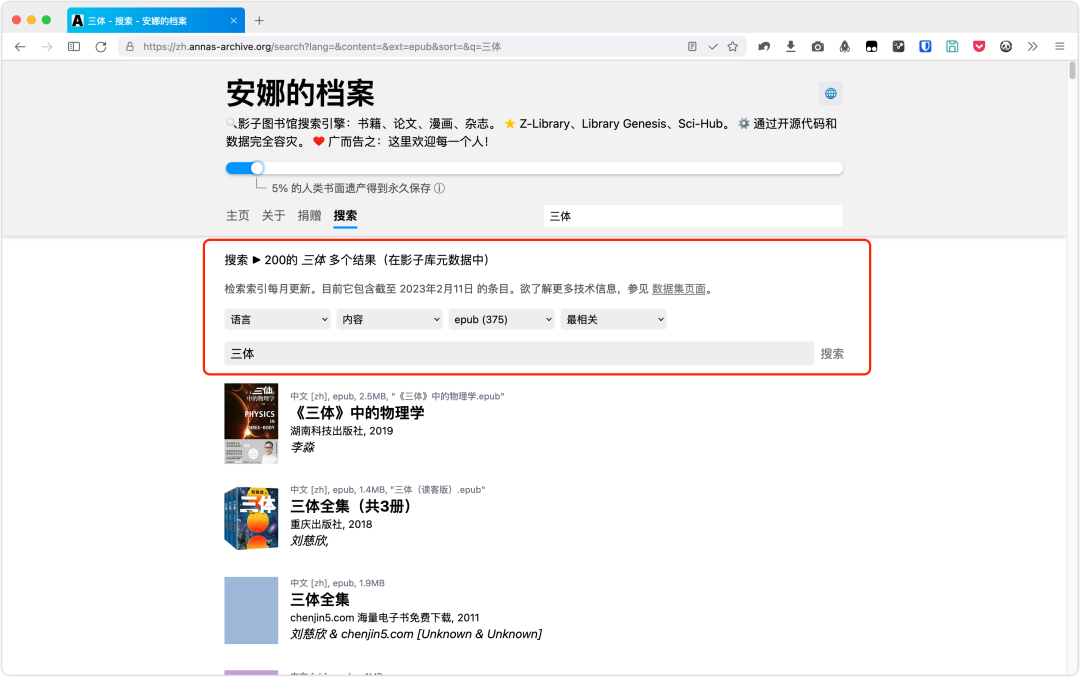Open the 三体全集（共3册）cover thumbnail
The width and height of the screenshot is (1080, 677).
pyautogui.click(x=251, y=518)
